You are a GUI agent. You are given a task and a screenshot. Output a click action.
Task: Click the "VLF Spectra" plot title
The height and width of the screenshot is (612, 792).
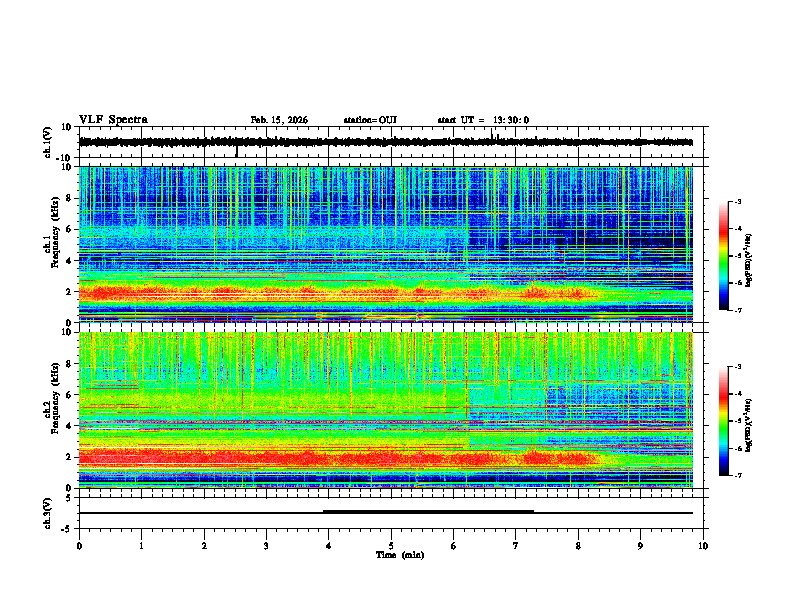[114, 120]
